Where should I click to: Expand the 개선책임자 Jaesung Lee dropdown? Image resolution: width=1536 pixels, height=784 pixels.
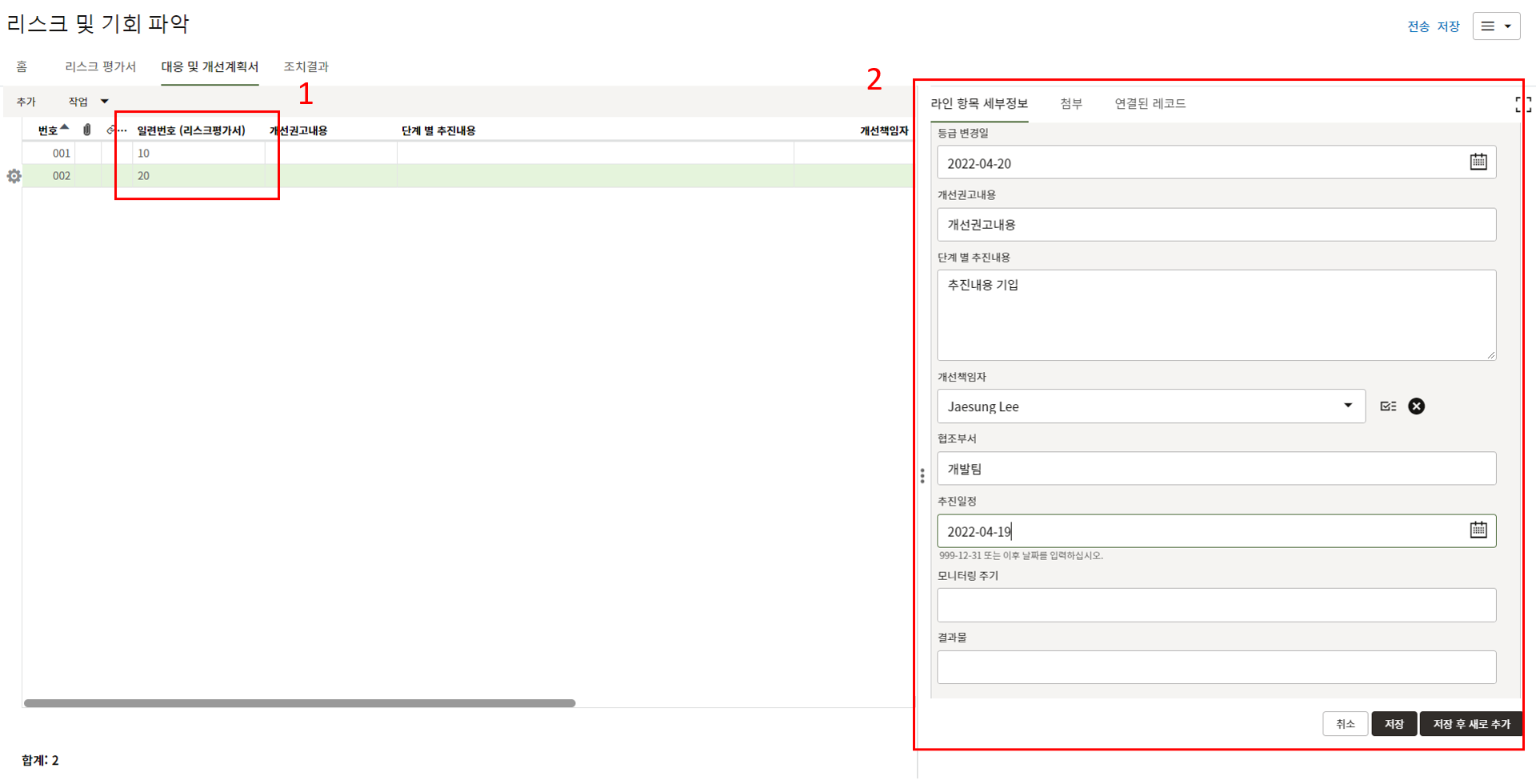coord(1347,406)
